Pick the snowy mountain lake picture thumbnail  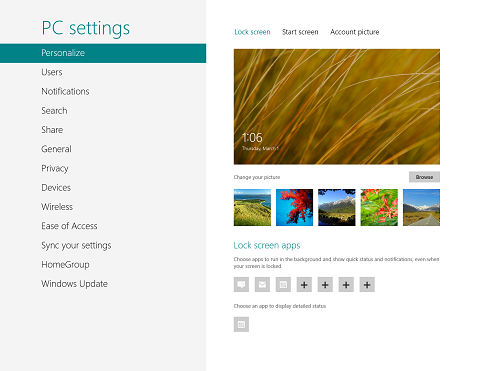(337, 207)
